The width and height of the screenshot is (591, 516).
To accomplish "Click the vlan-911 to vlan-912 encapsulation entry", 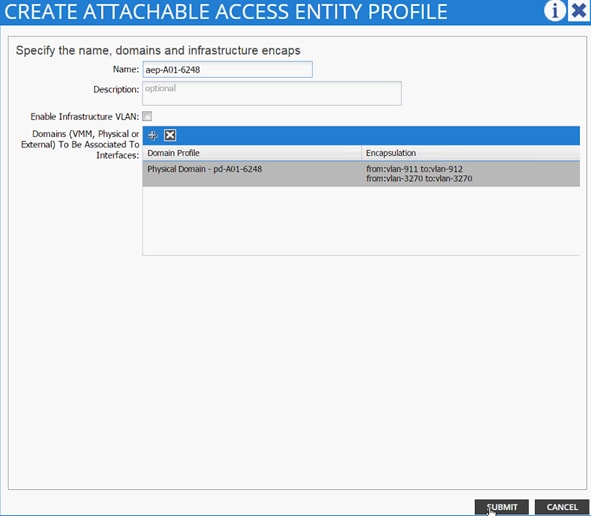I will pyautogui.click(x=414, y=169).
